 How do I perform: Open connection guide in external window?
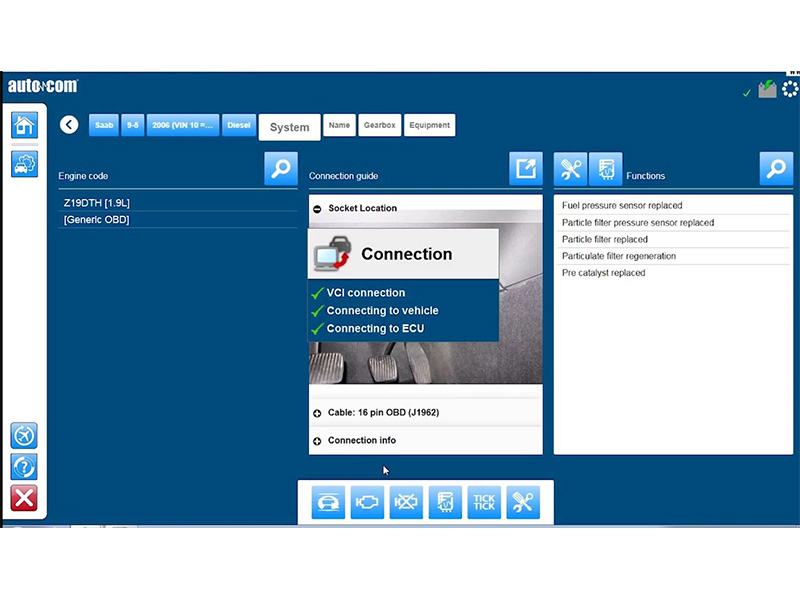point(526,168)
